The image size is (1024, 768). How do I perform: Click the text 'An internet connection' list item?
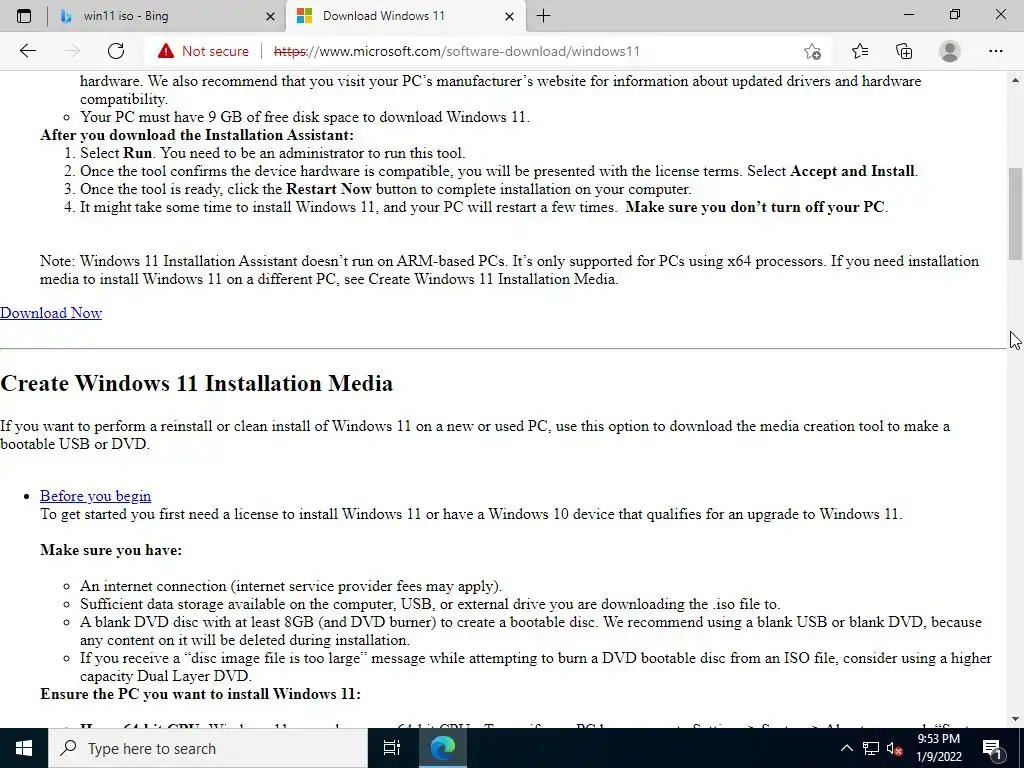click(x=291, y=586)
